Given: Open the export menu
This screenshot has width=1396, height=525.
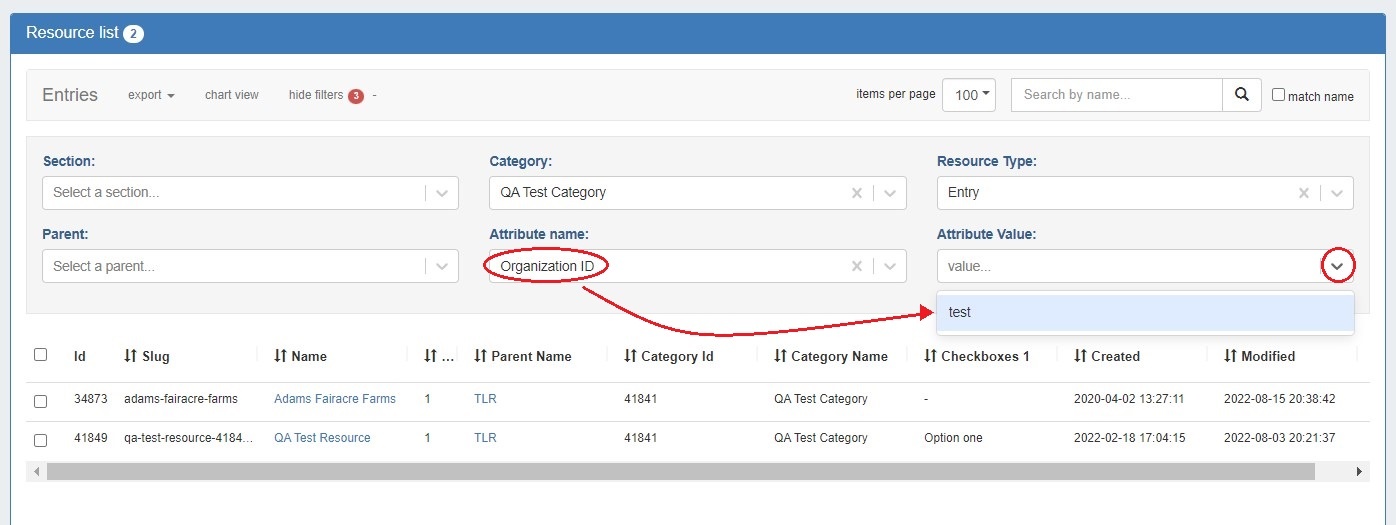Looking at the screenshot, I should pos(151,95).
